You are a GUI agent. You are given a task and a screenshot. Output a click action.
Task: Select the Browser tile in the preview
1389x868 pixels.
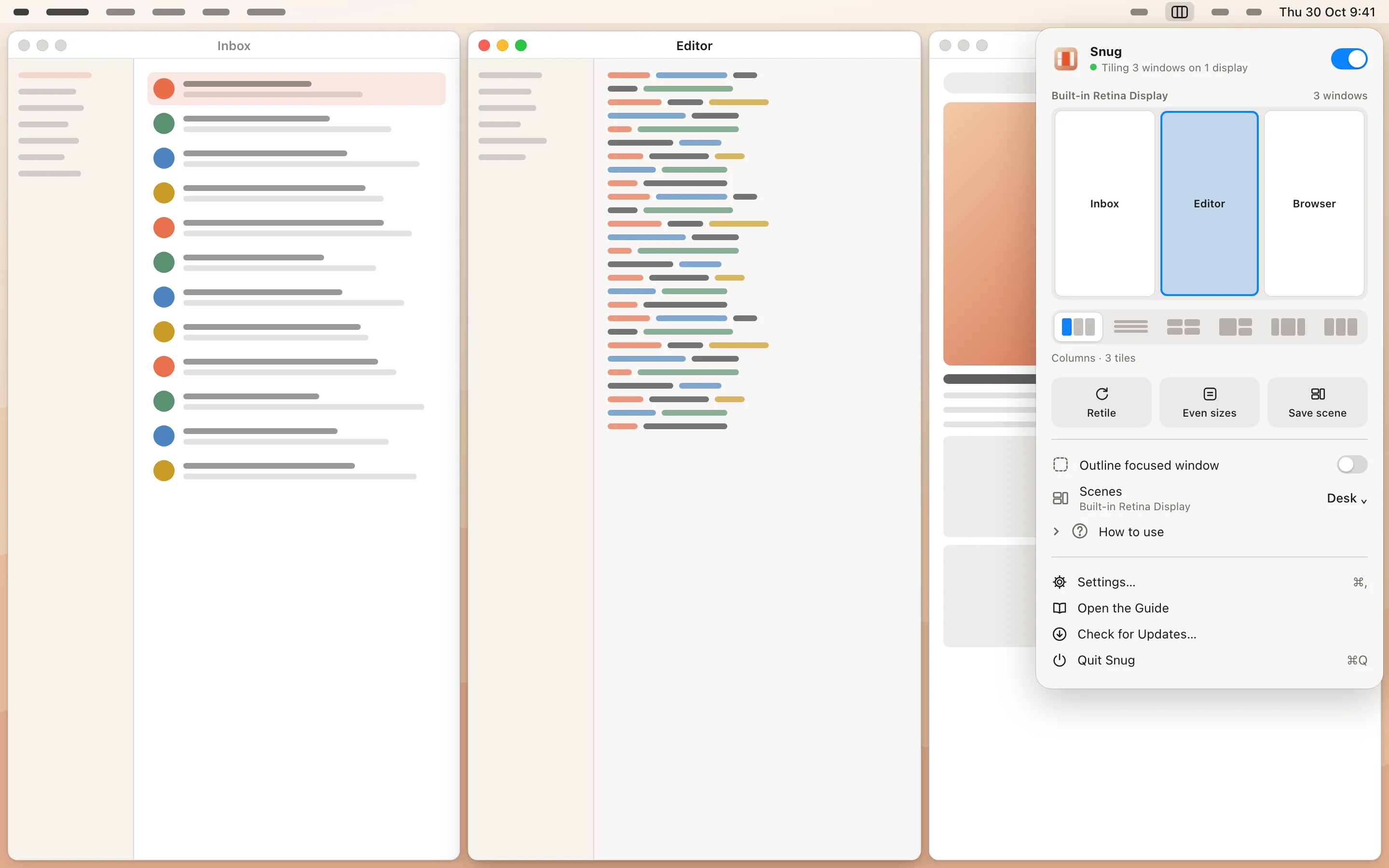tap(1314, 204)
